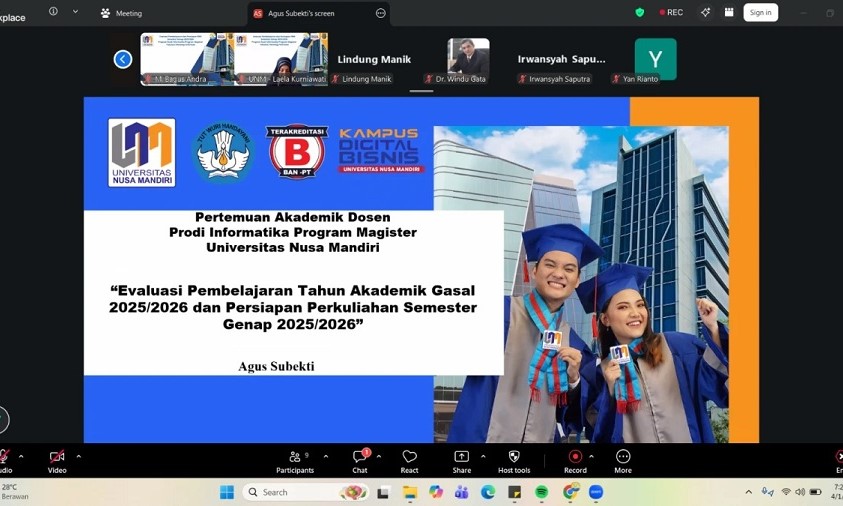Open the React emoji menu

[409, 460]
